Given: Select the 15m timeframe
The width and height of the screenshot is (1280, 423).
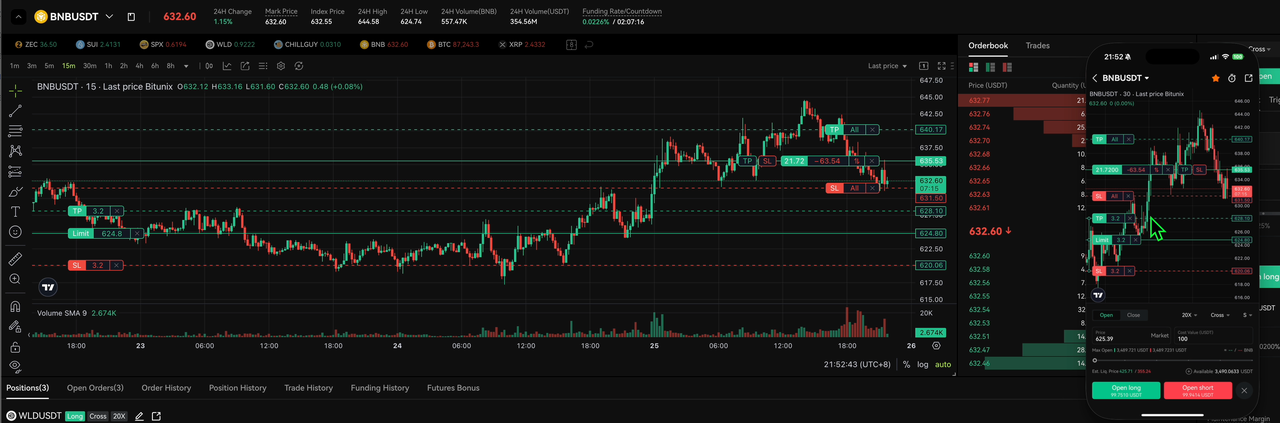Looking at the screenshot, I should 69,66.
